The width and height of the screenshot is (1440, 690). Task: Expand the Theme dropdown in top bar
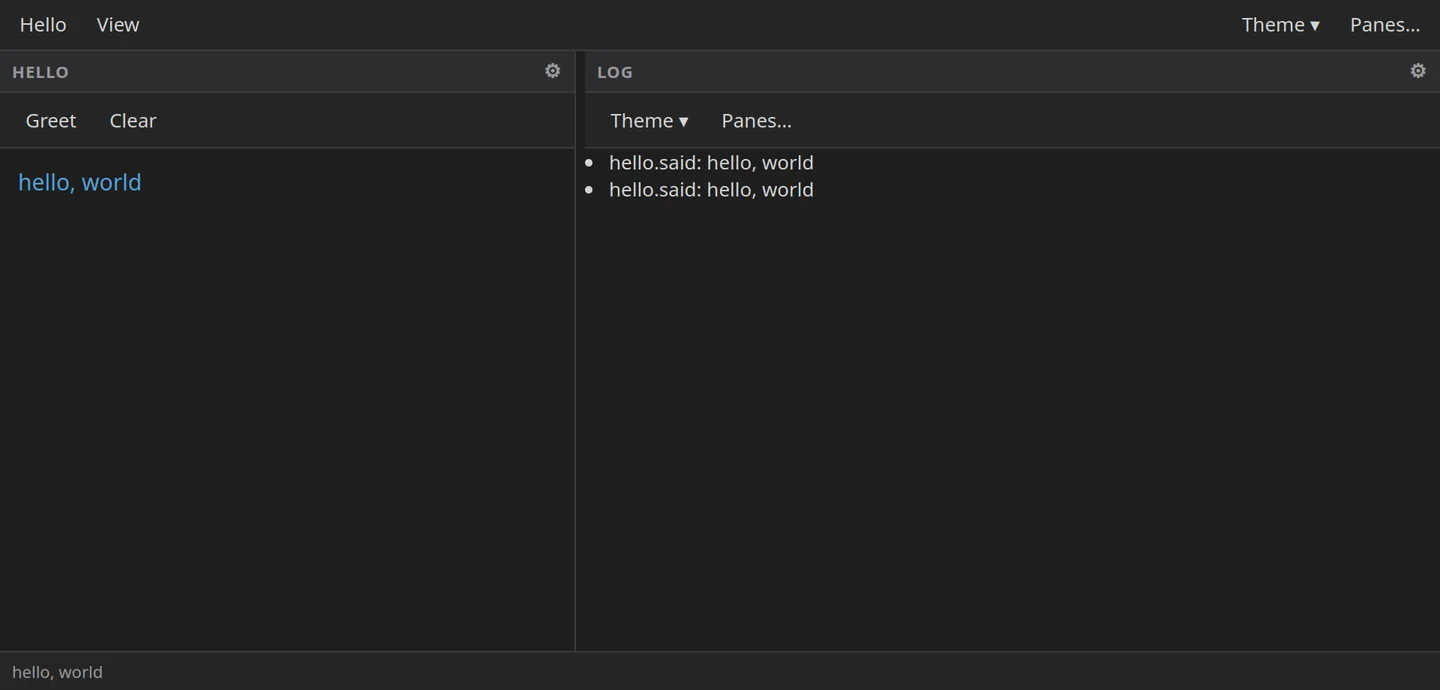(1280, 25)
